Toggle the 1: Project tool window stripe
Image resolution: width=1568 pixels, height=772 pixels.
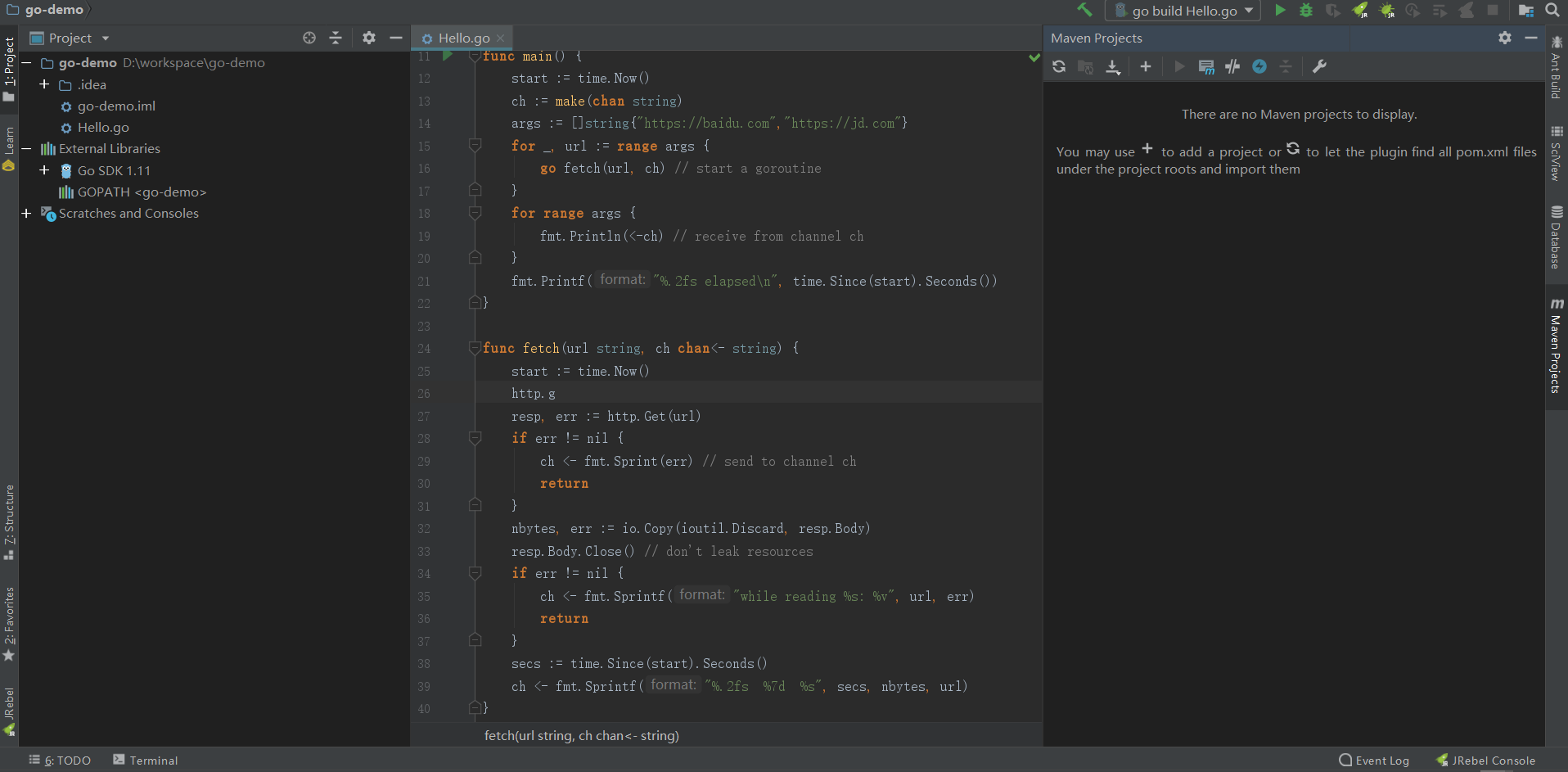point(9,69)
